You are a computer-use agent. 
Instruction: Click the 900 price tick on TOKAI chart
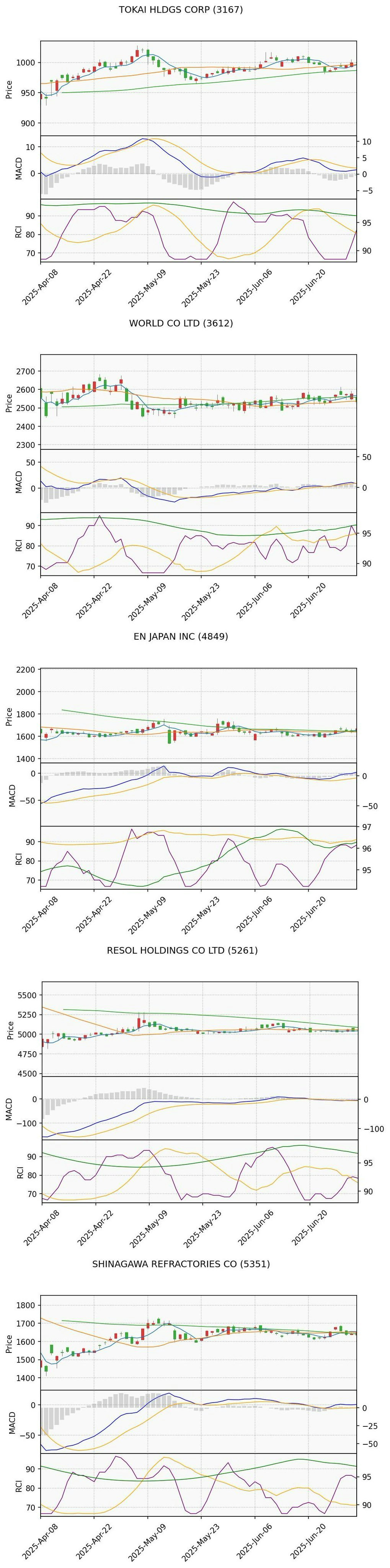pyautogui.click(x=29, y=124)
